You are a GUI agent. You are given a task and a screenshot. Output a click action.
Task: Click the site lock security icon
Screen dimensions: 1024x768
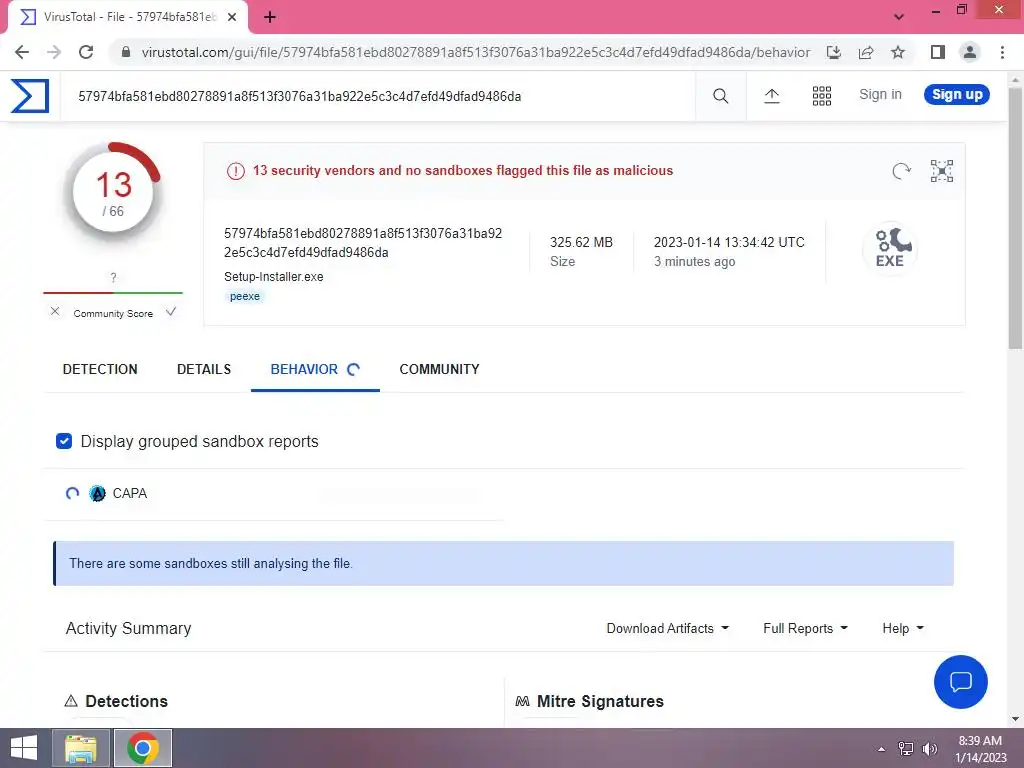tap(126, 52)
